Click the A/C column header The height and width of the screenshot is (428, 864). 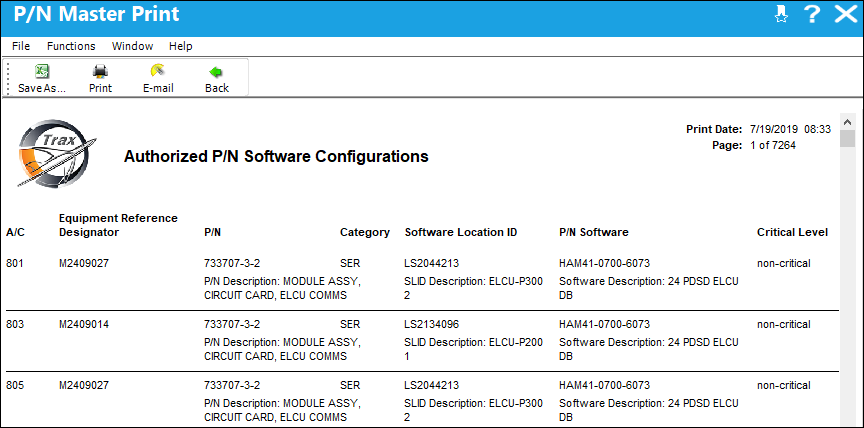pos(15,232)
